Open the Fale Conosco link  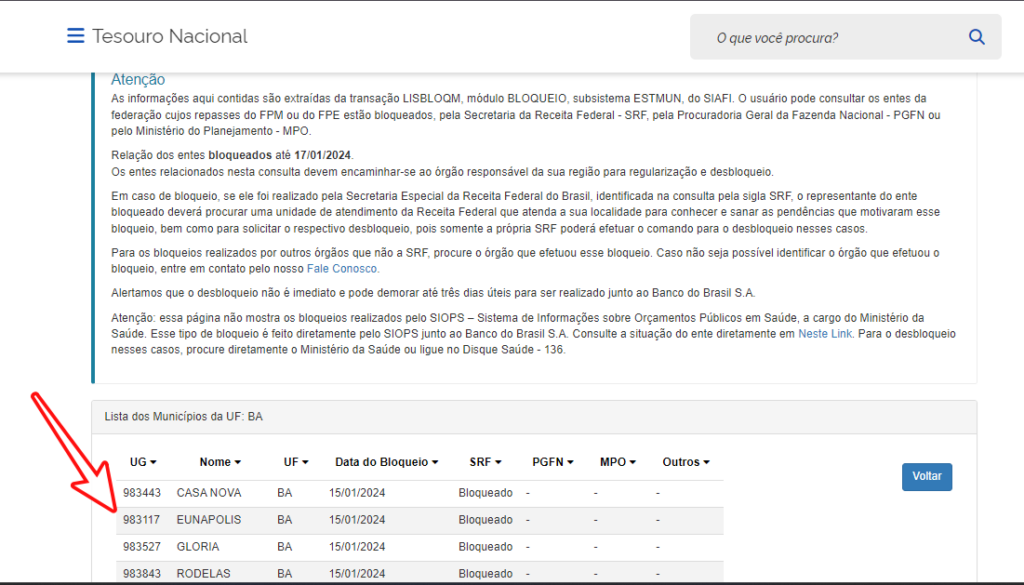(342, 269)
